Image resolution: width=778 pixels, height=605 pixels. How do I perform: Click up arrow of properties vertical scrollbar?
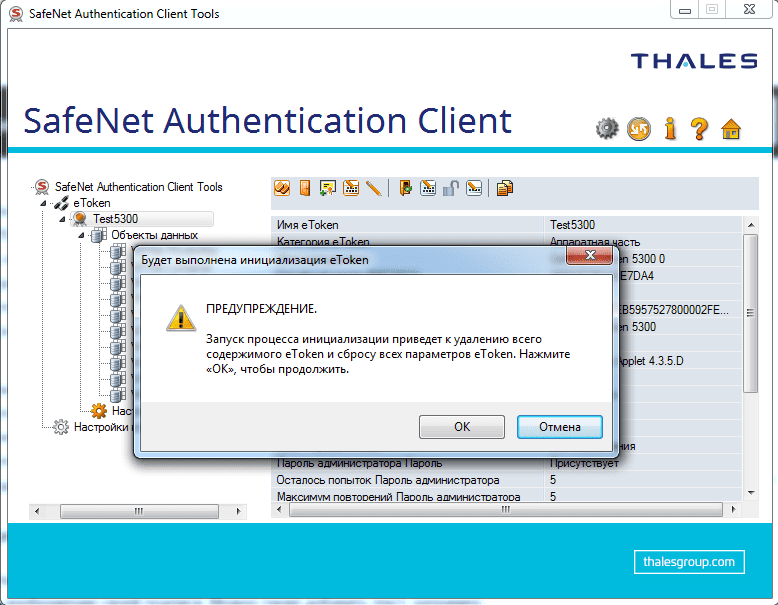[751, 225]
